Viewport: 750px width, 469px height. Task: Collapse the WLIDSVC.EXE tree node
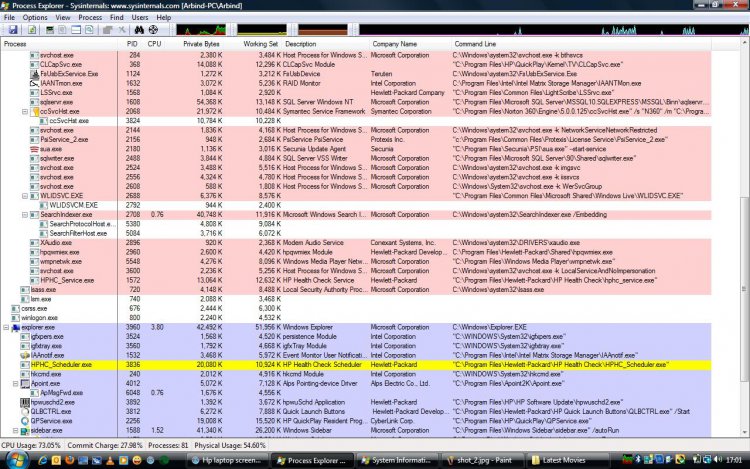[25, 196]
